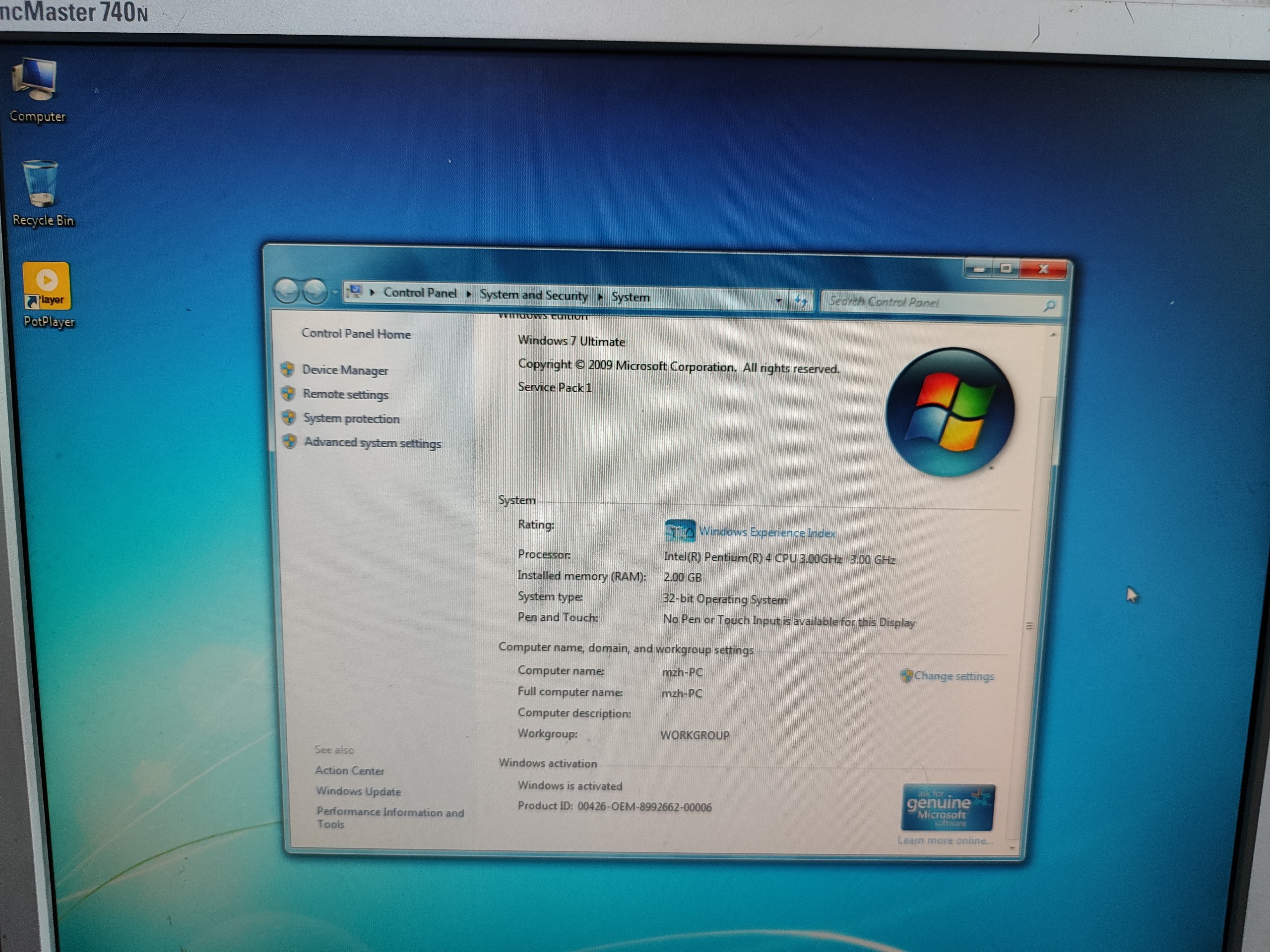Click the text "32-bit Operating System"
Screen dimensions: 1270x952
(x=725, y=599)
